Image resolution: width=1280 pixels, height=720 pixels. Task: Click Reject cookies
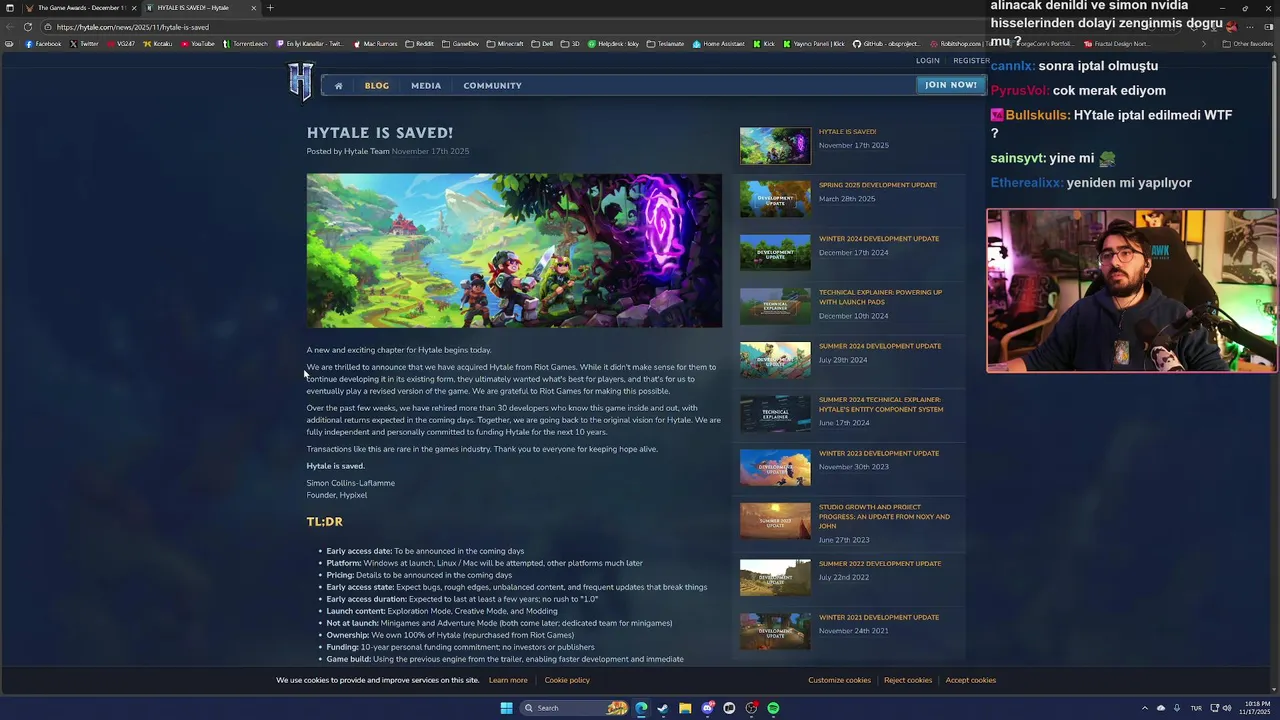pos(908,680)
